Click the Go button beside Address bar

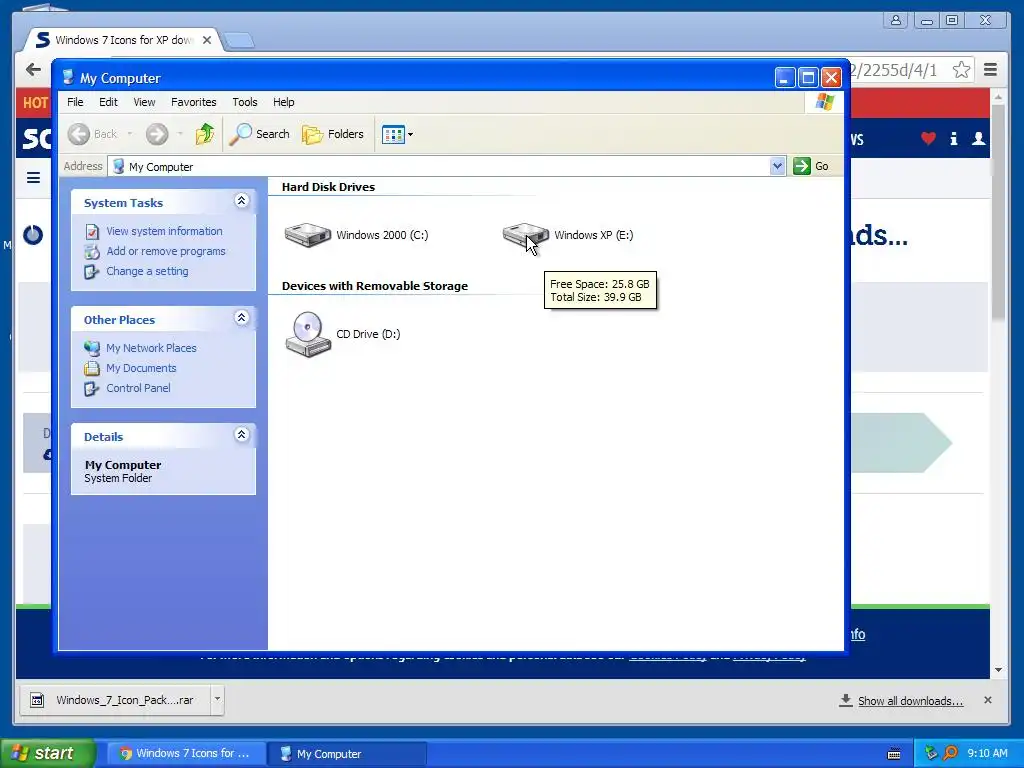click(x=811, y=166)
